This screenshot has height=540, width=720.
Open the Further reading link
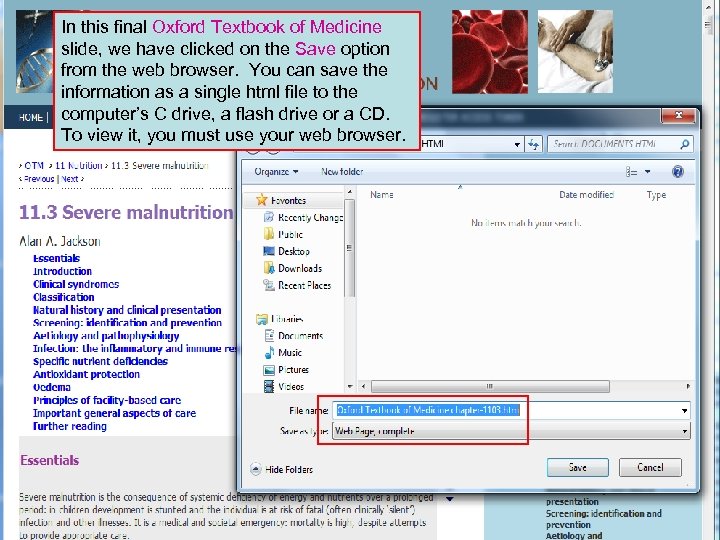70,426
